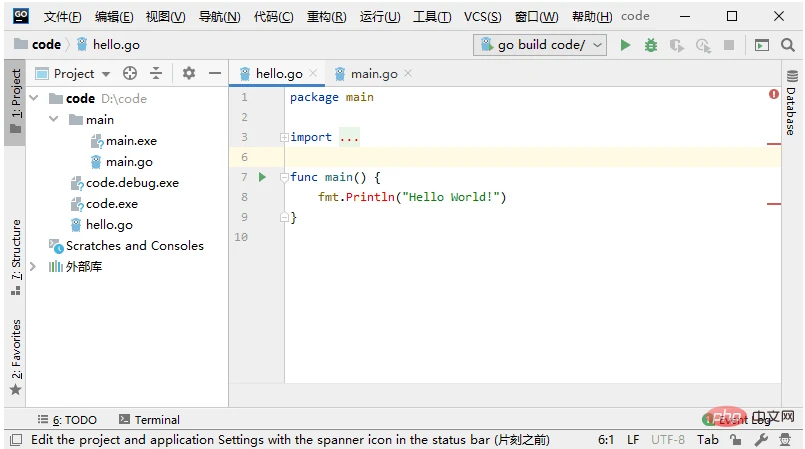This screenshot has height=449, width=805.
Task: Hide the Project panel with the minus icon
Action: pos(215,73)
